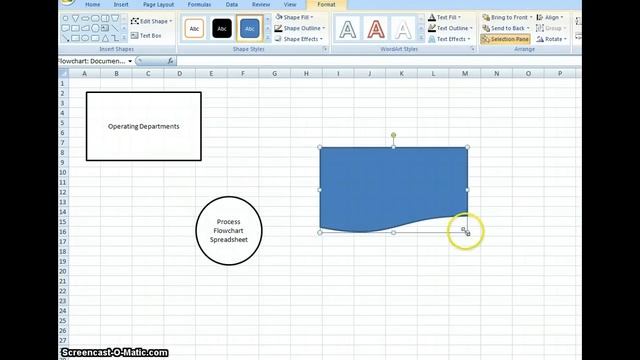
Task: Click the Select All corner of the grid
Action: (63, 73)
